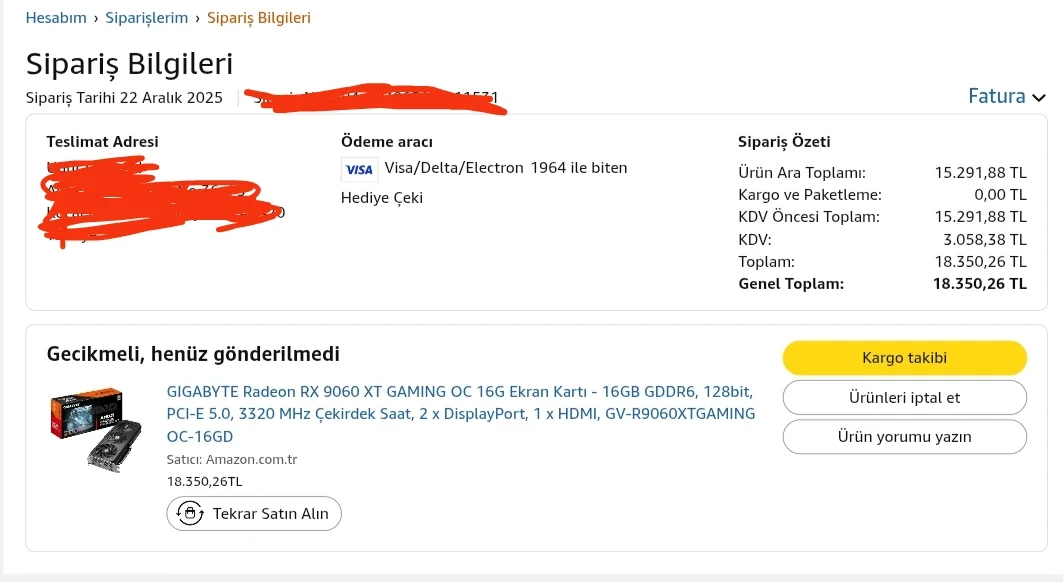The height and width of the screenshot is (582, 1063).
Task: Click the chevron arrow beside Fatura
Action: click(1039, 97)
